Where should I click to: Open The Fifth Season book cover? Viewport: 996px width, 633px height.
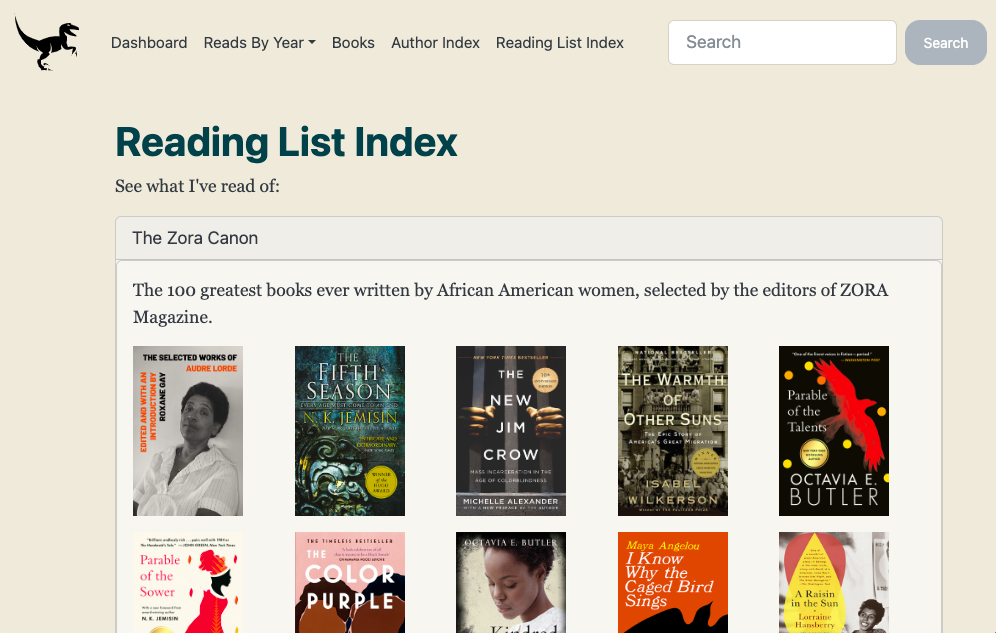coord(349,430)
